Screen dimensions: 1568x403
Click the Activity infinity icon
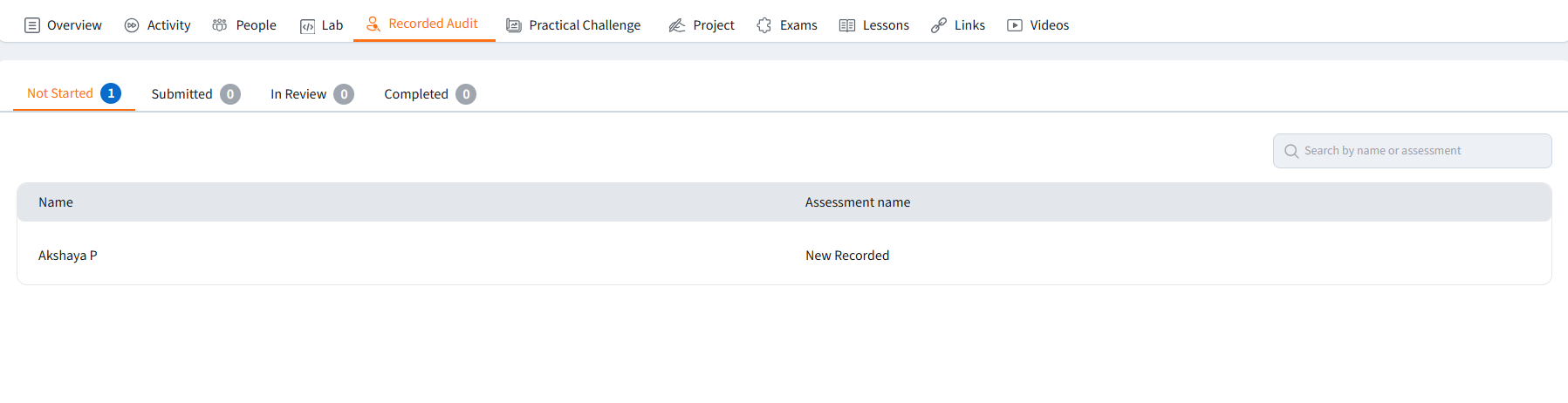tap(132, 25)
